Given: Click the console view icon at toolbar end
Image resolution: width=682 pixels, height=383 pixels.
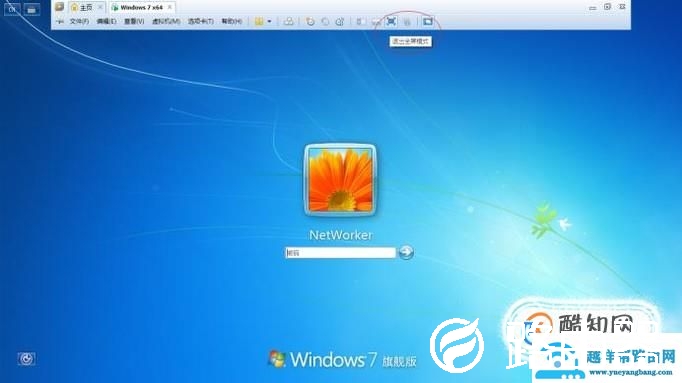Looking at the screenshot, I should [x=428, y=21].
